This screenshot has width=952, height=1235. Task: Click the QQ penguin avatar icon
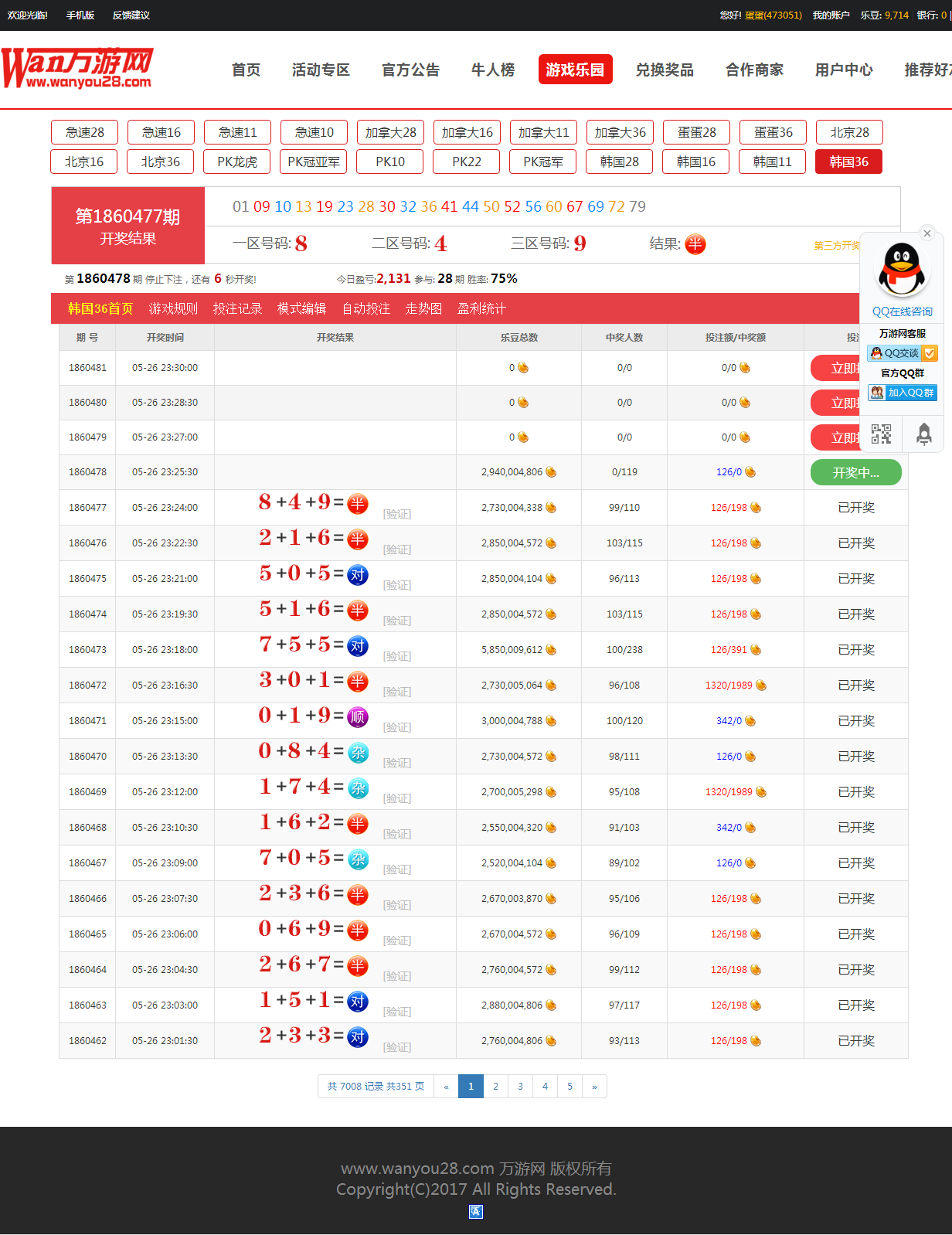pyautogui.click(x=902, y=270)
